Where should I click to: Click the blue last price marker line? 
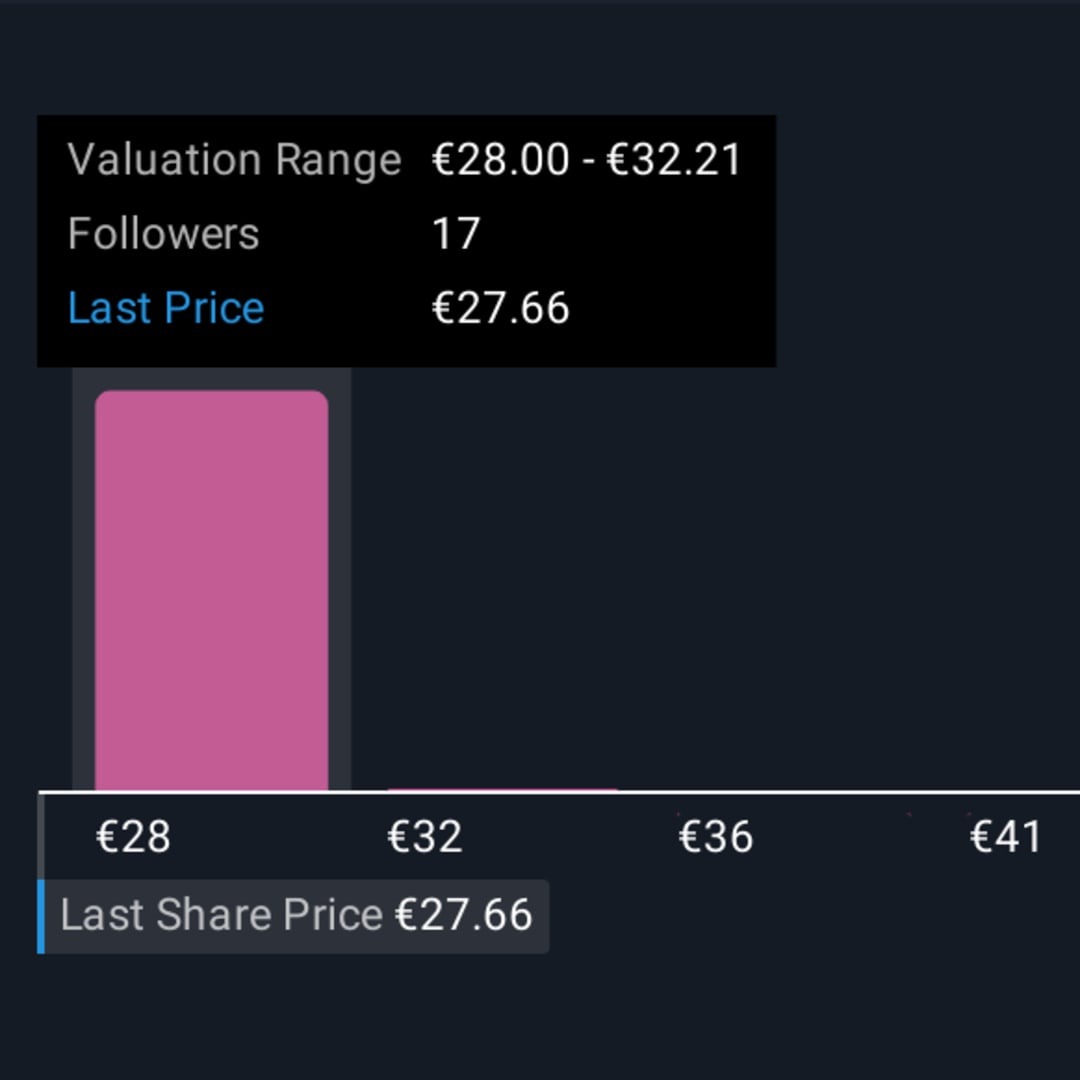pyautogui.click(x=41, y=916)
